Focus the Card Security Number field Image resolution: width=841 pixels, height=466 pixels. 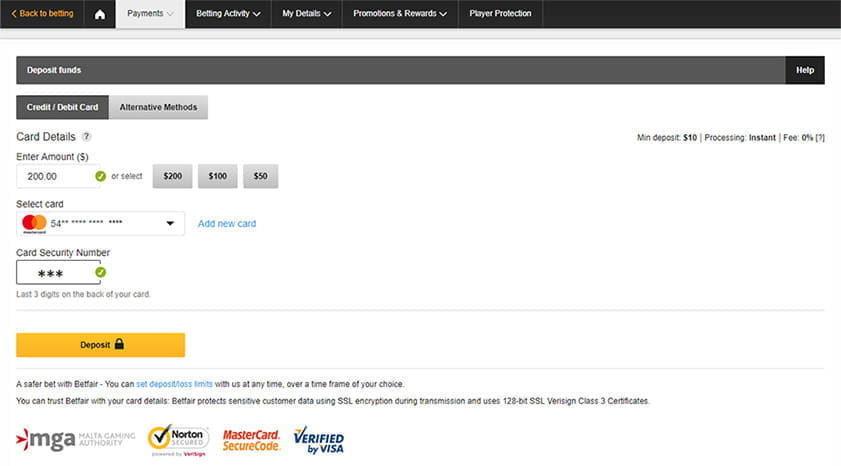point(58,272)
